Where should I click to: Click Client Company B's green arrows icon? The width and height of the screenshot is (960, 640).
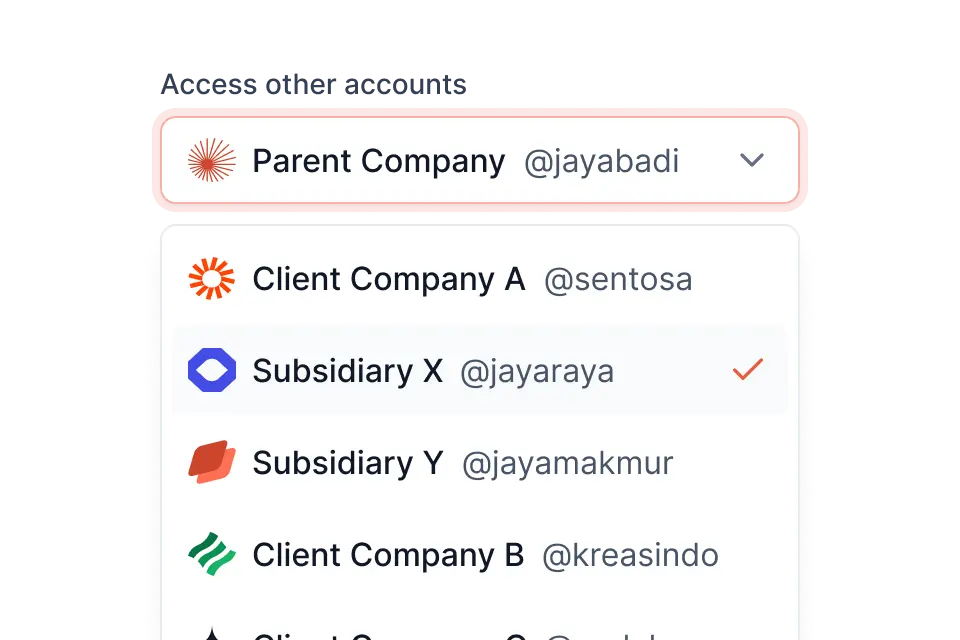[212, 554]
